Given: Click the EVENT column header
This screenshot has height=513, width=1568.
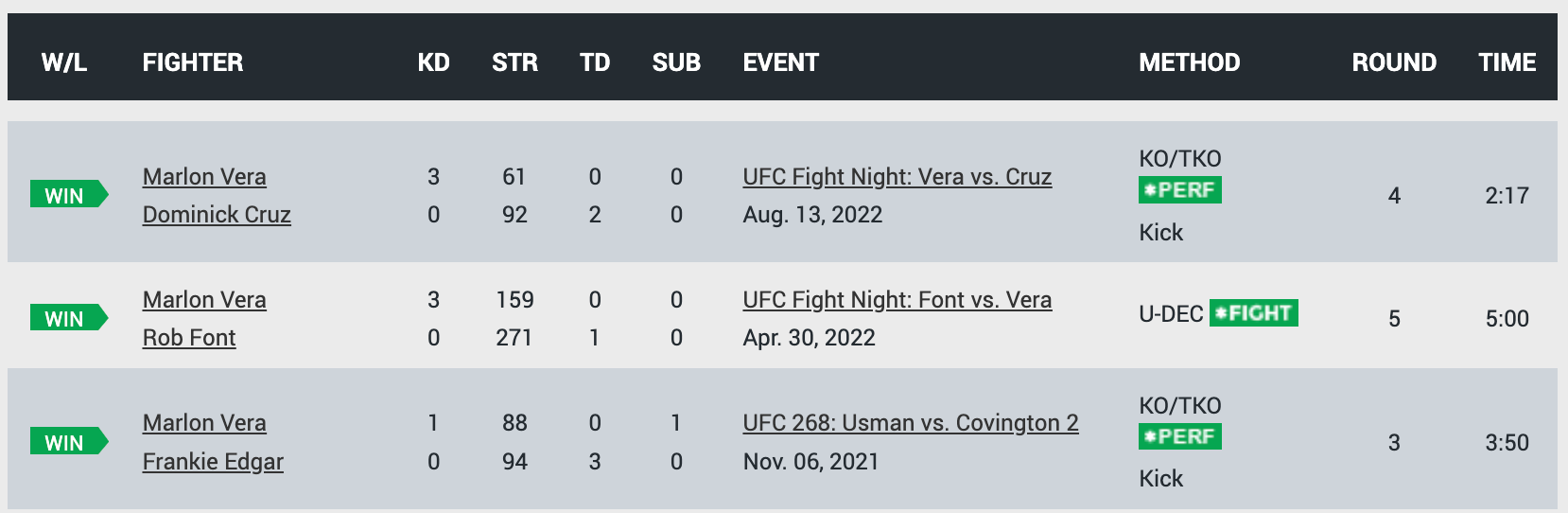Looking at the screenshot, I should click(x=781, y=62).
